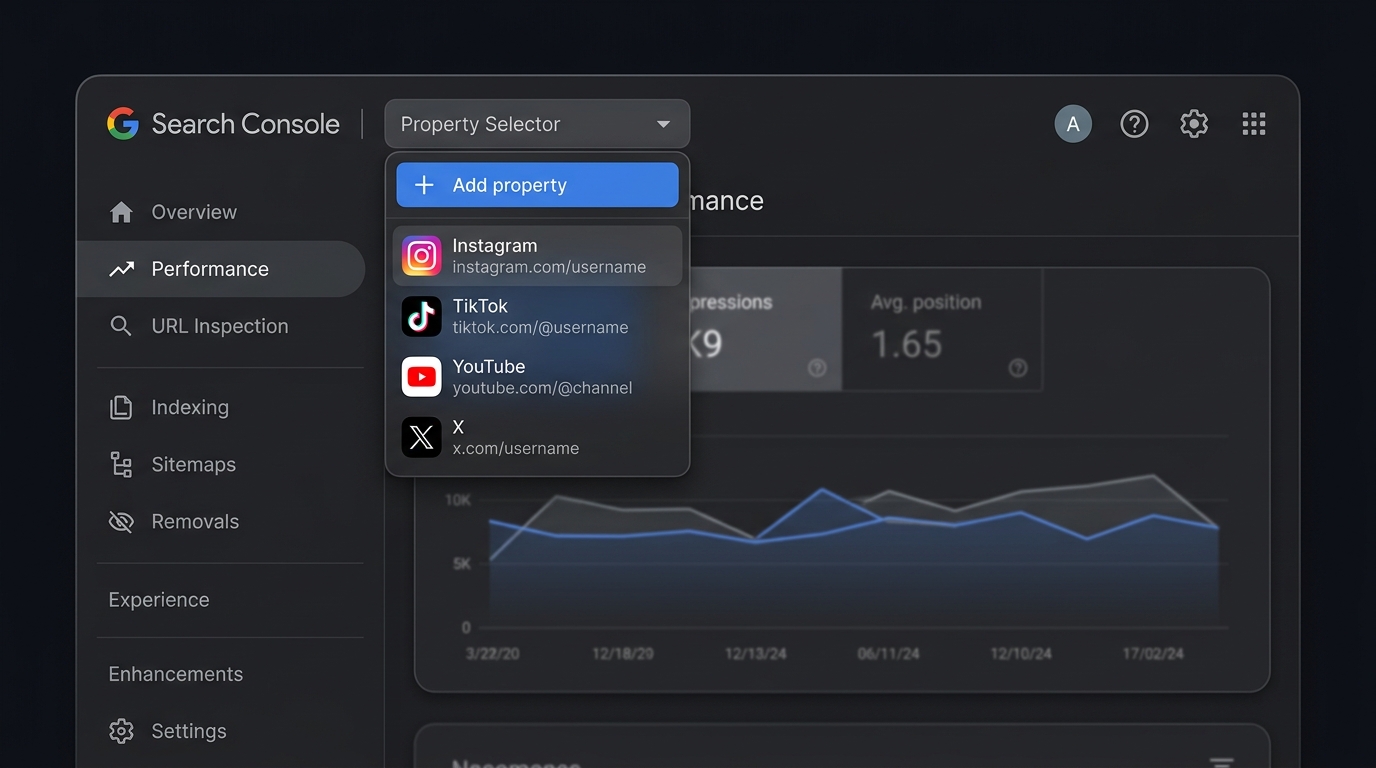
Task: Select the TikTok property
Action: click(x=537, y=316)
